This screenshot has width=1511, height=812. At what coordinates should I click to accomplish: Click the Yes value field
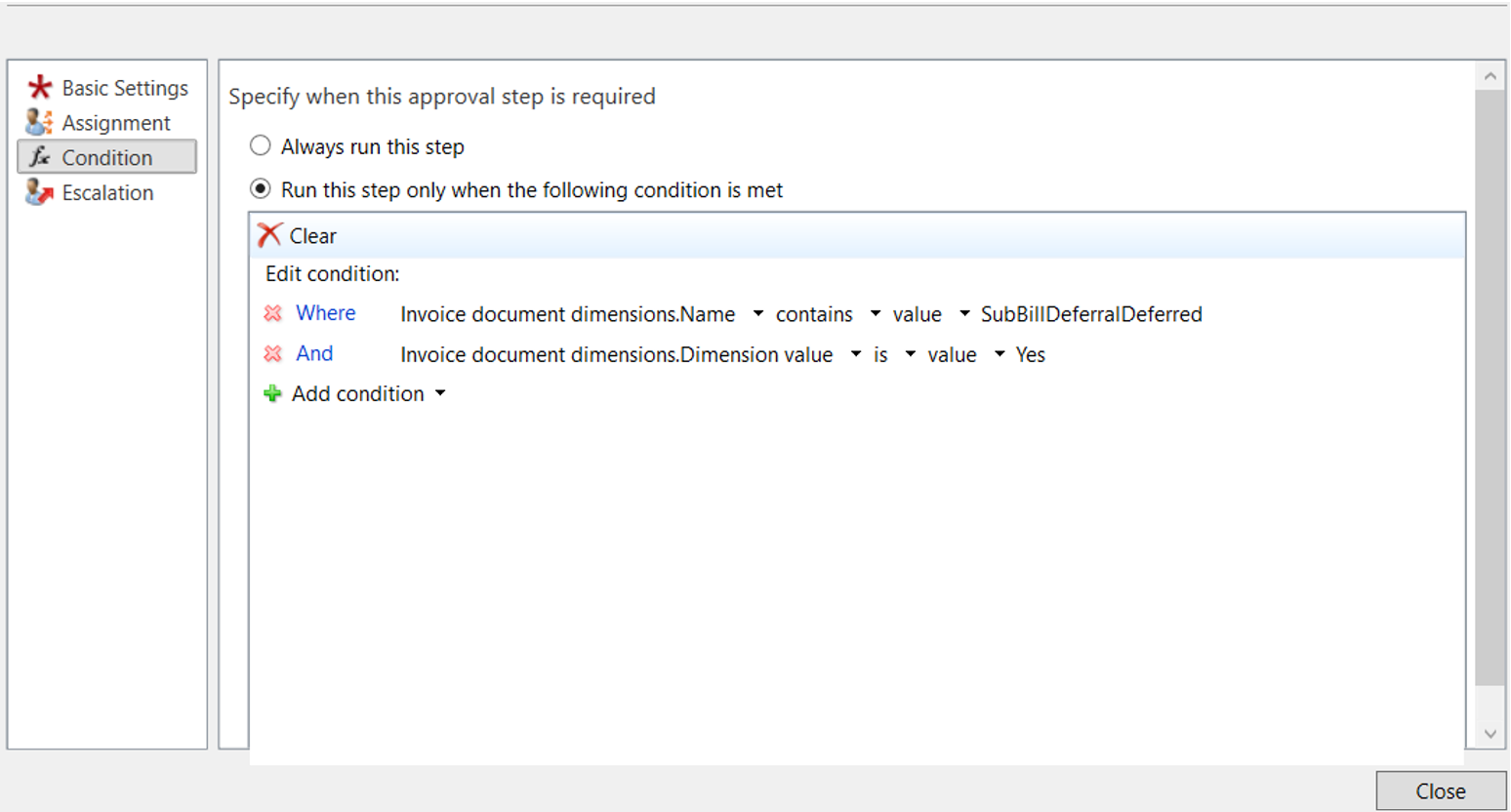click(1030, 355)
